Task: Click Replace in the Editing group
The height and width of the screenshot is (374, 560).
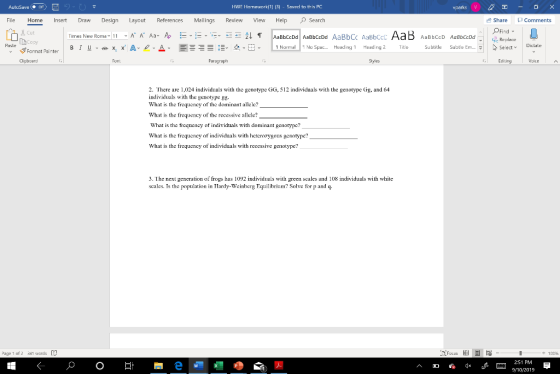Action: (504, 39)
